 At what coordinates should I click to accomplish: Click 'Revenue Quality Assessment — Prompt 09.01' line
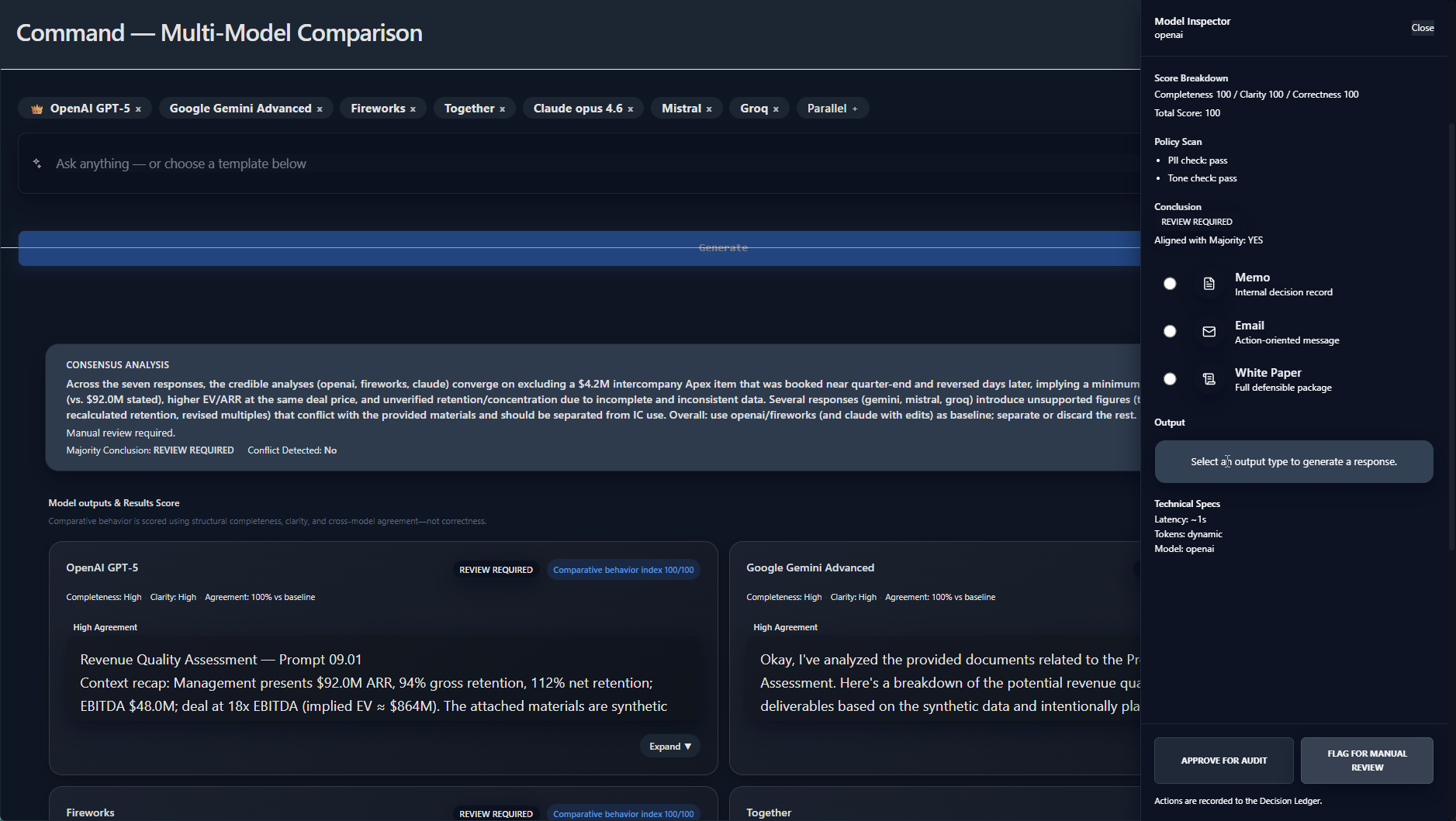220,660
